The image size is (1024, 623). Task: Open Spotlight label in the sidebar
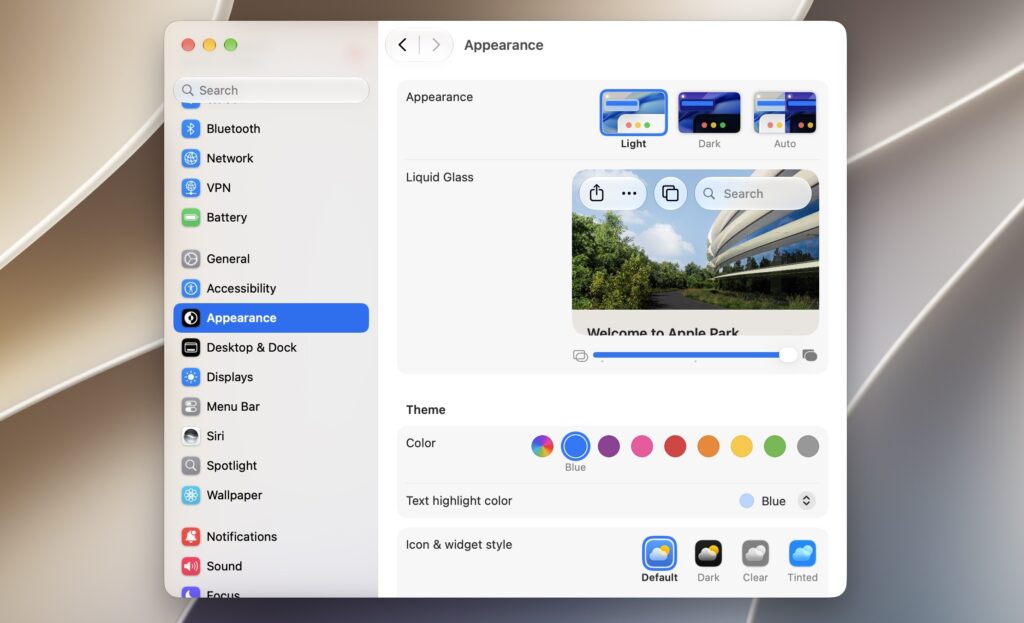coord(232,466)
